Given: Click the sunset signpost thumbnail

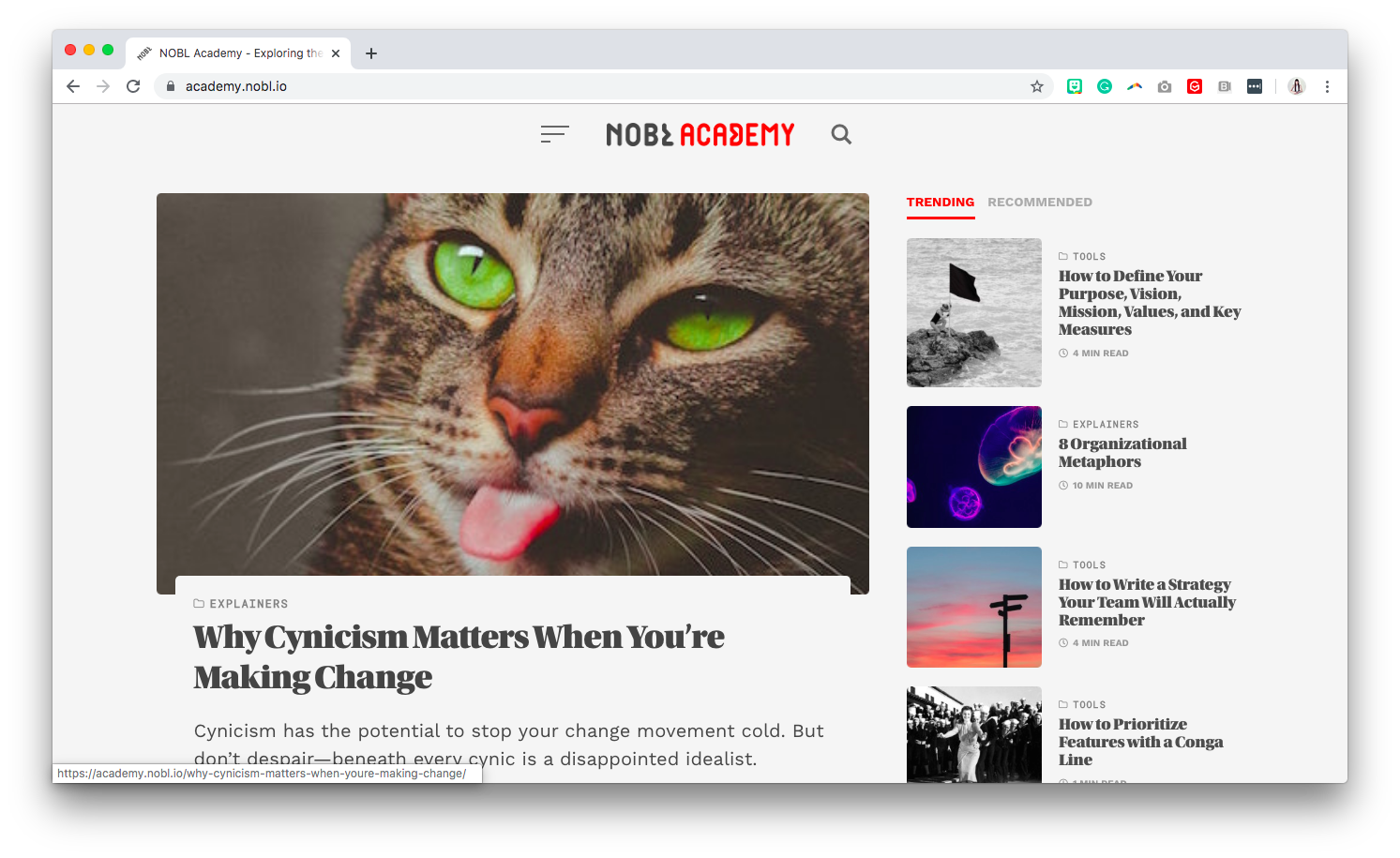Looking at the screenshot, I should [974, 607].
